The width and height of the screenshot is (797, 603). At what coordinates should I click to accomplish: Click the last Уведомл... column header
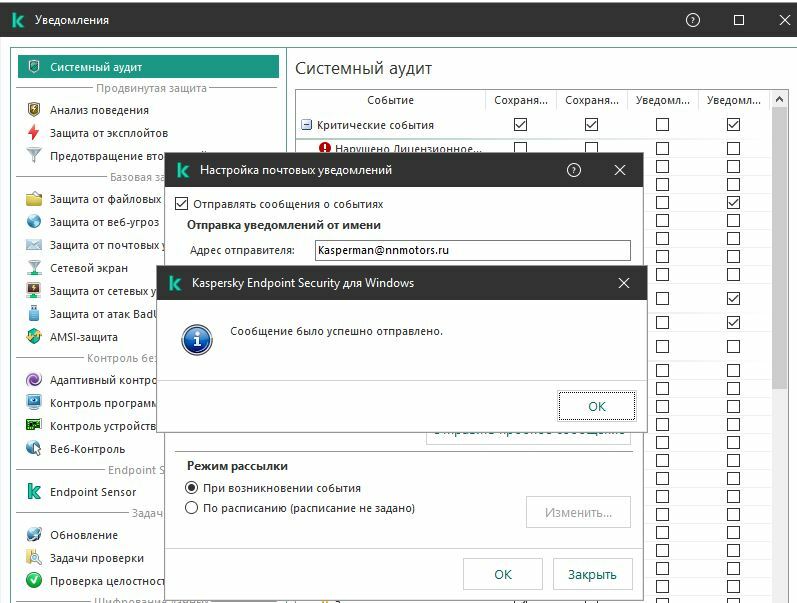pos(733,100)
